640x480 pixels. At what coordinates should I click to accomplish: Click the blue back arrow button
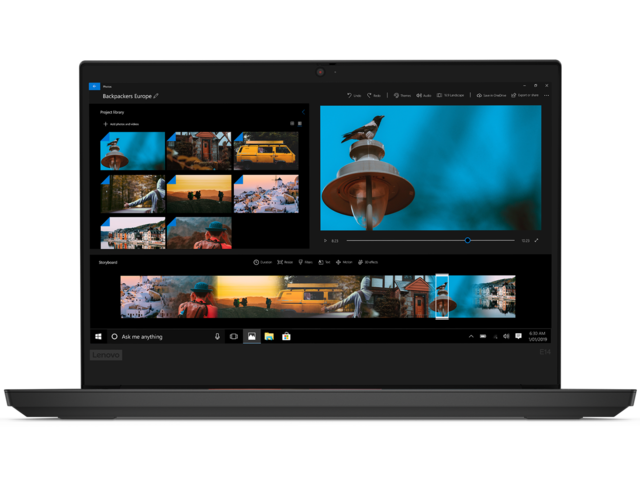94,87
